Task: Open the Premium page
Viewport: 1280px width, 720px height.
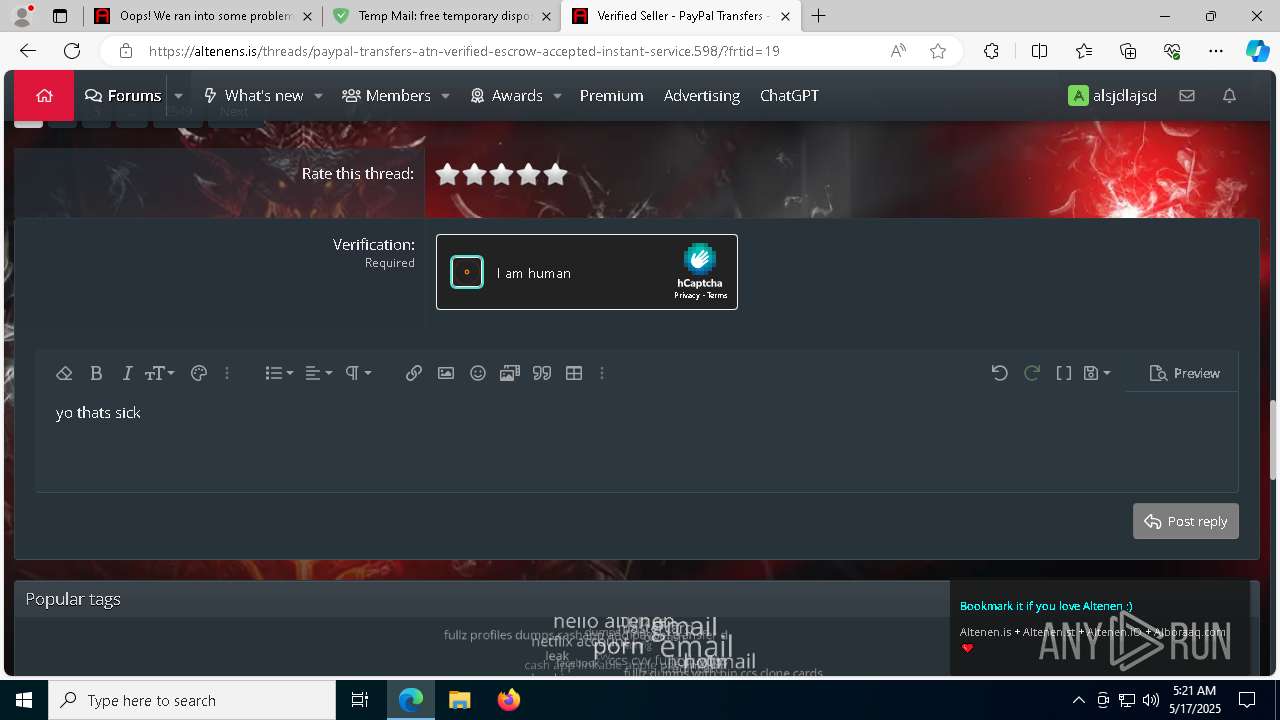Action: coord(611,95)
